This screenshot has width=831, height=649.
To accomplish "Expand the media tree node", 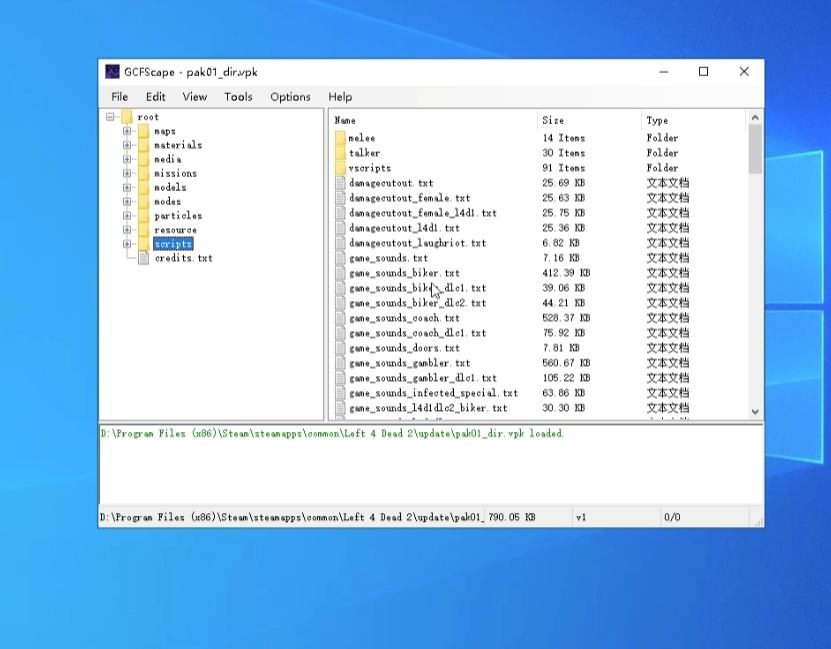I will (127, 159).
